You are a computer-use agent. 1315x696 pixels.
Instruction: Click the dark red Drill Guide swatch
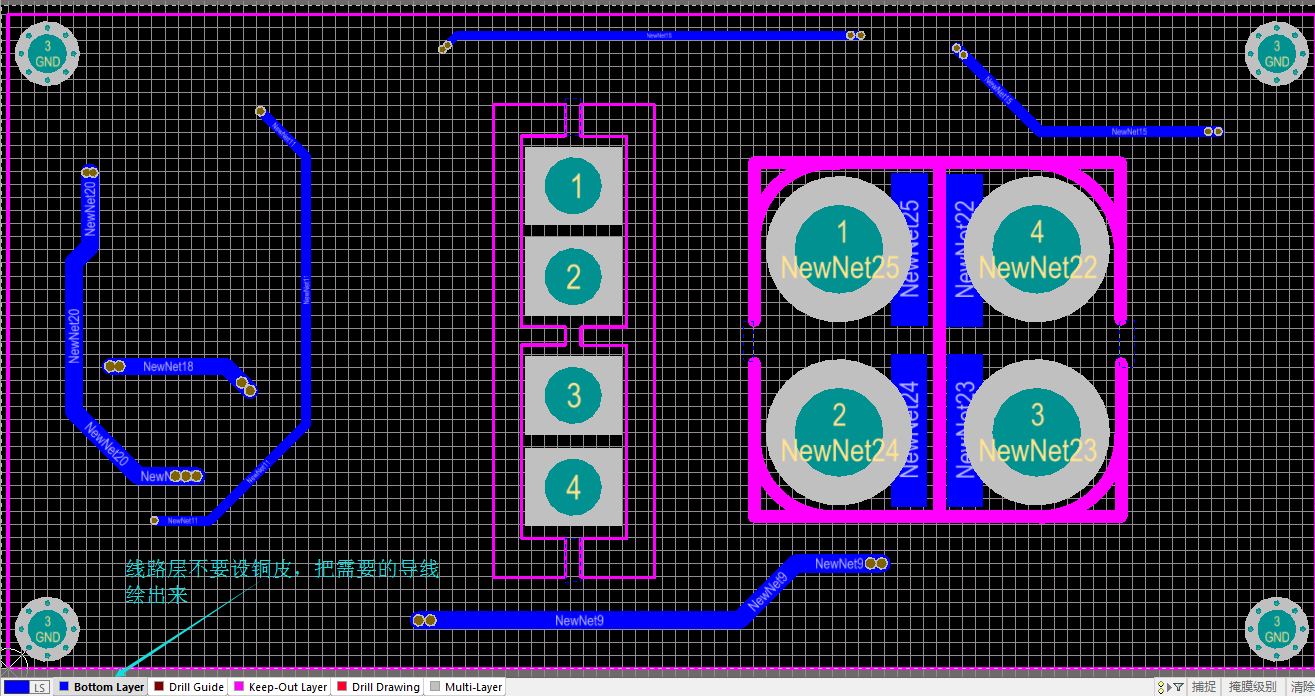click(x=159, y=687)
